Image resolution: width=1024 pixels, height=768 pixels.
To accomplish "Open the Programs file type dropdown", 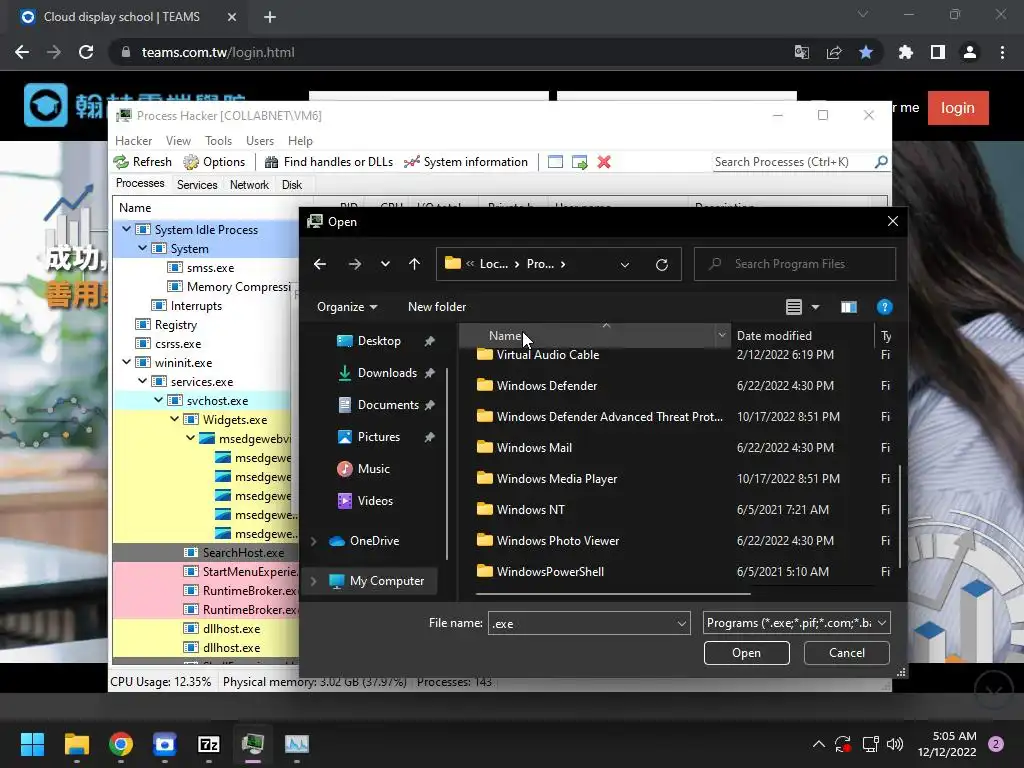I will [797, 623].
